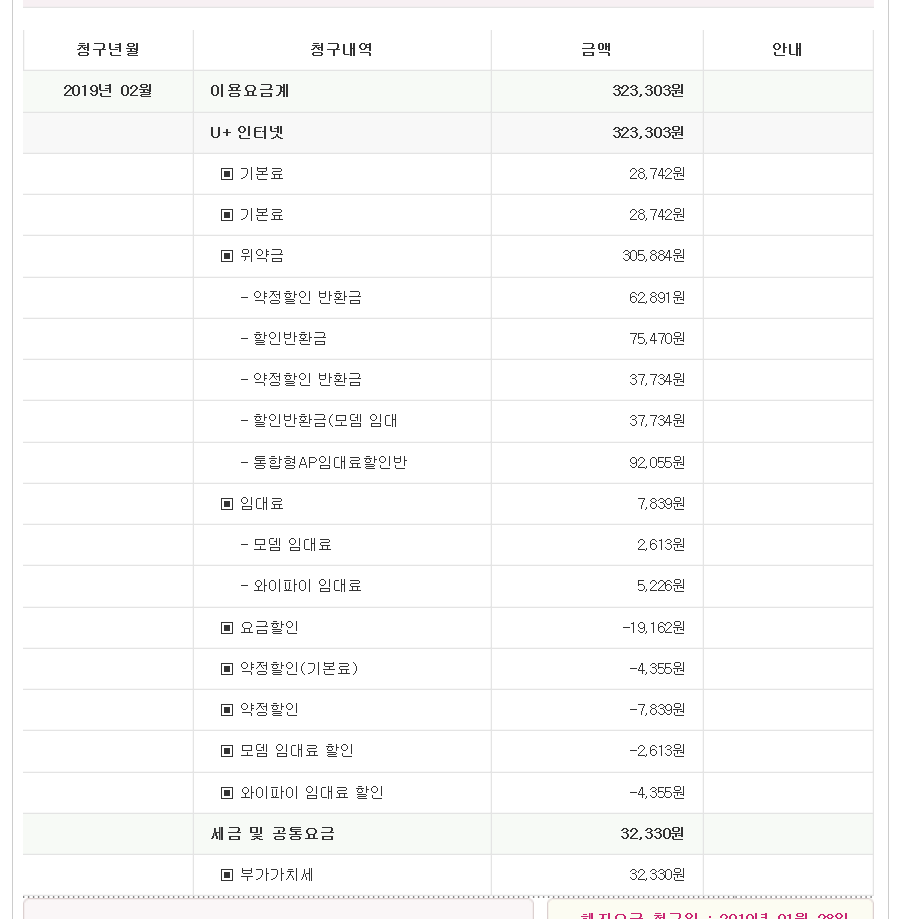
Task: Select the bullet icon beside 와이파이 임대료 할인
Action: 227,793
